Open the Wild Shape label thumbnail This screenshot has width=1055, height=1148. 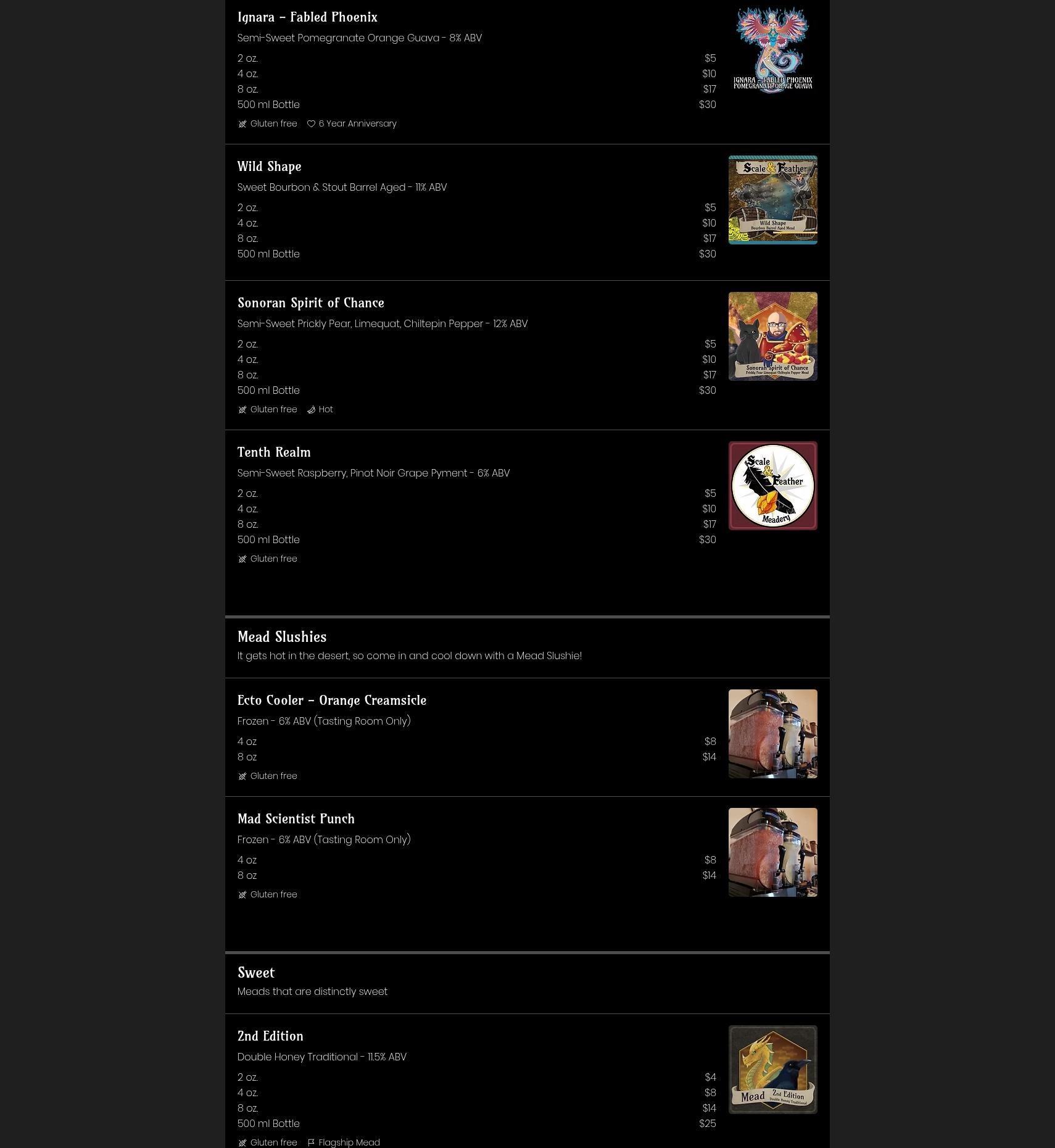click(772, 200)
